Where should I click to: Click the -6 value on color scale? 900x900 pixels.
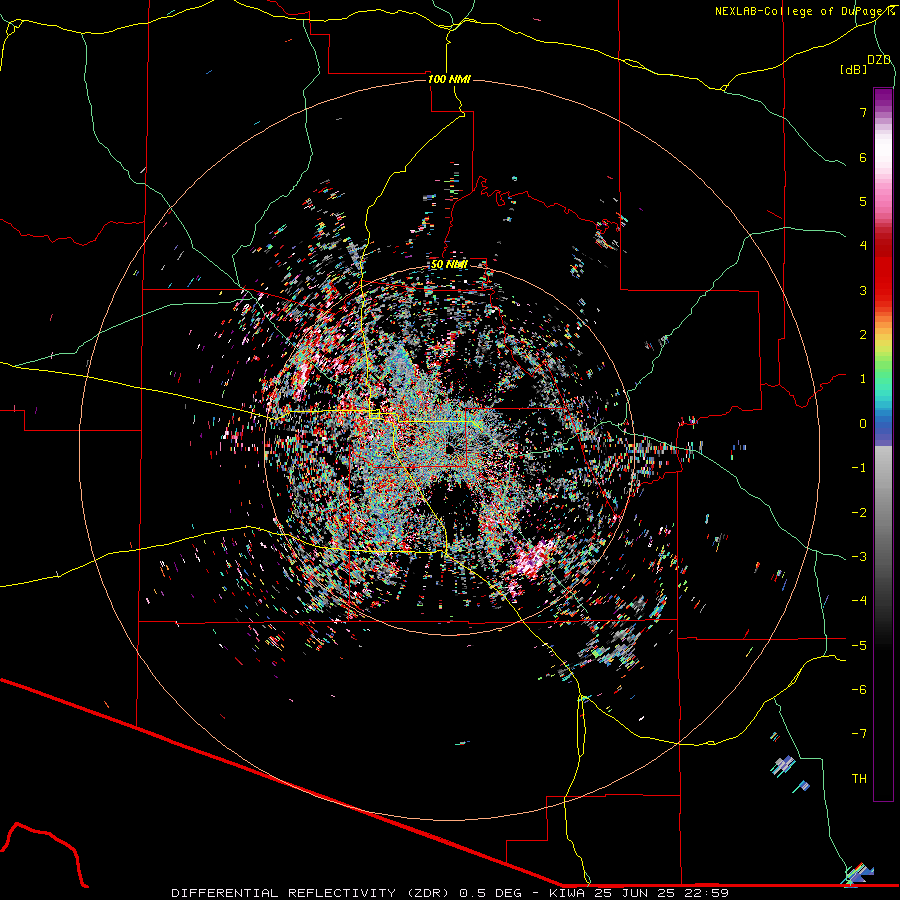tap(859, 690)
